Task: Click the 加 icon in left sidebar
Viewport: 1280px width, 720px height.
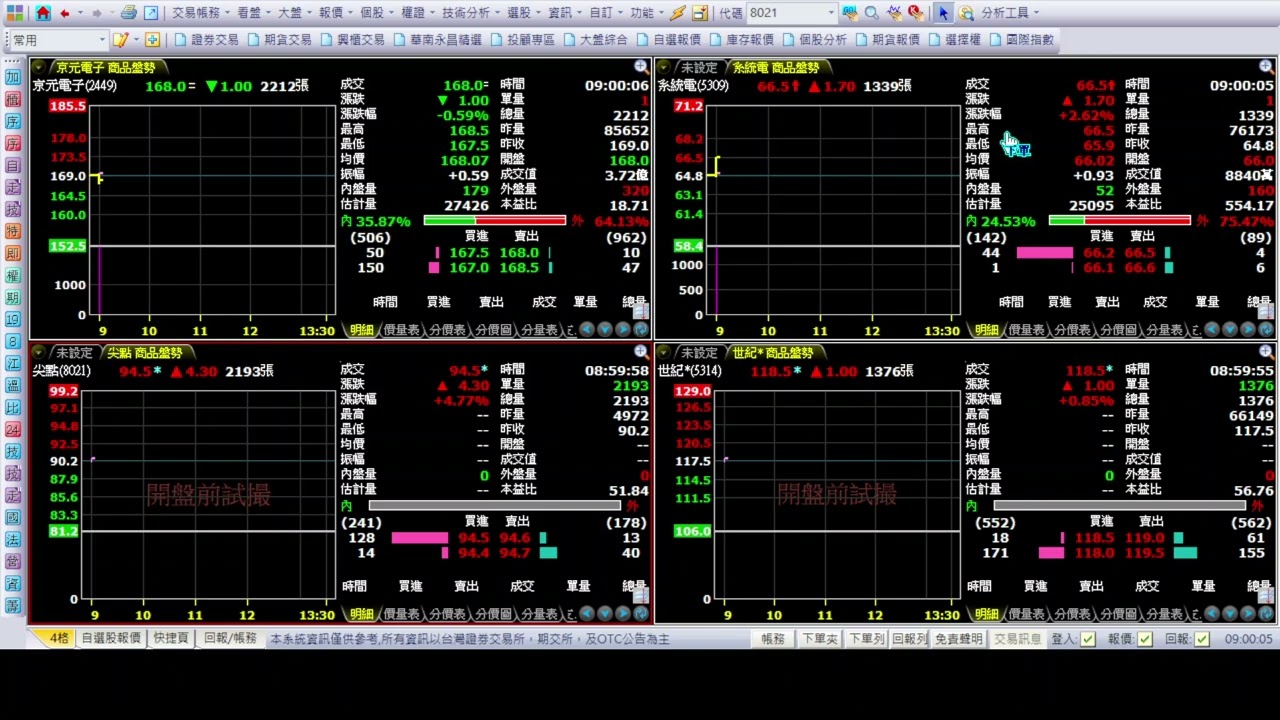Action: (x=13, y=77)
